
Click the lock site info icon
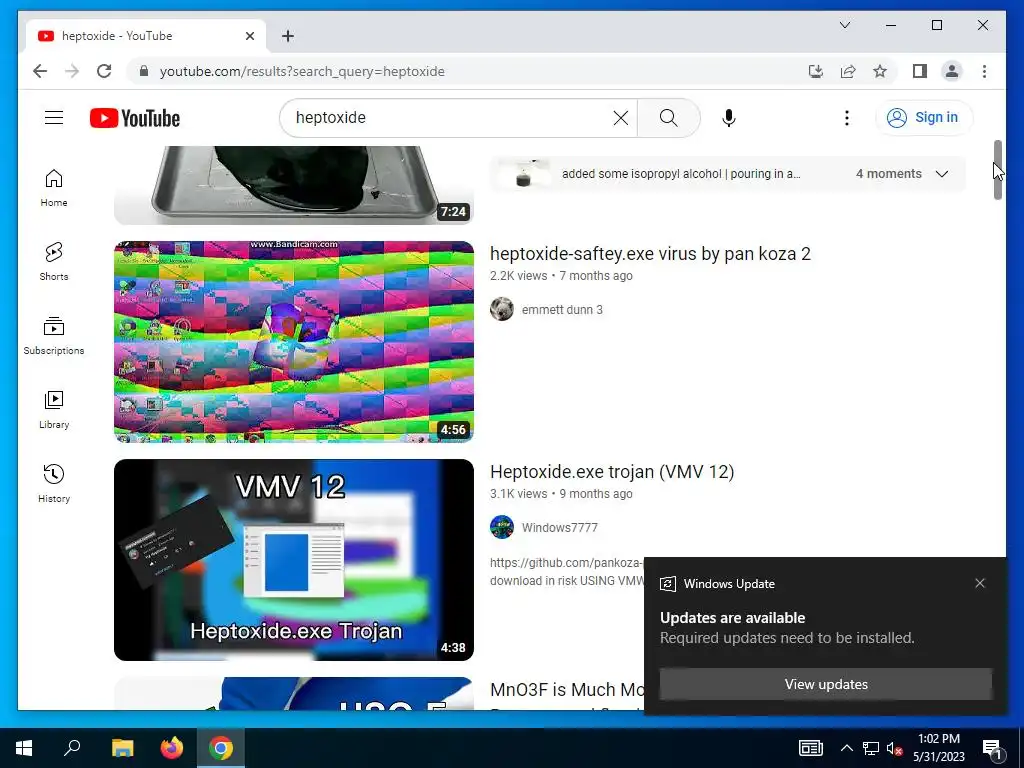click(144, 71)
